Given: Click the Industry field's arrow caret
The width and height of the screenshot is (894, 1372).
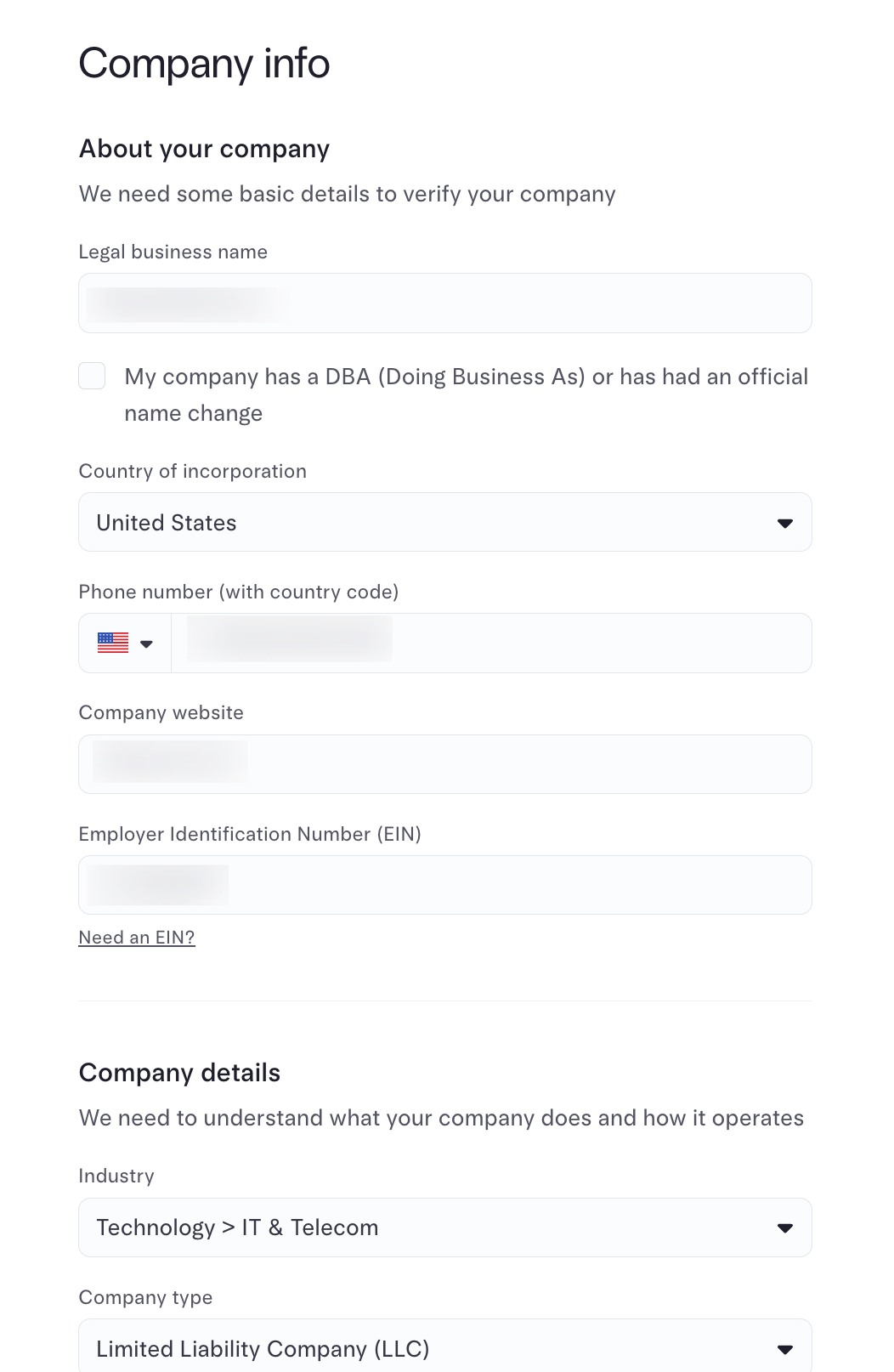Looking at the screenshot, I should [x=784, y=1227].
